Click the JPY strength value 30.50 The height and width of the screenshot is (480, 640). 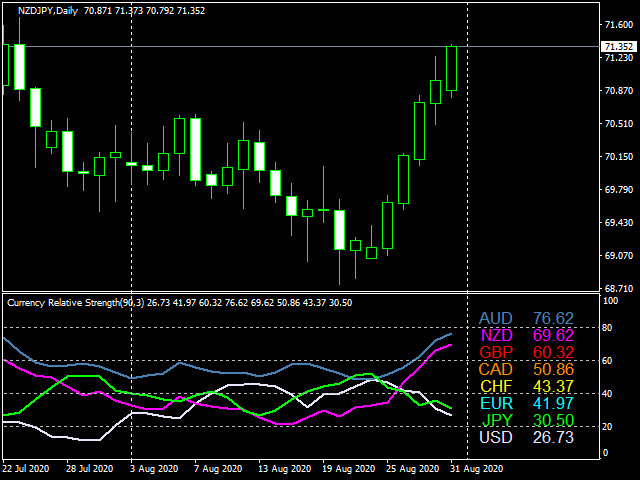coord(553,420)
